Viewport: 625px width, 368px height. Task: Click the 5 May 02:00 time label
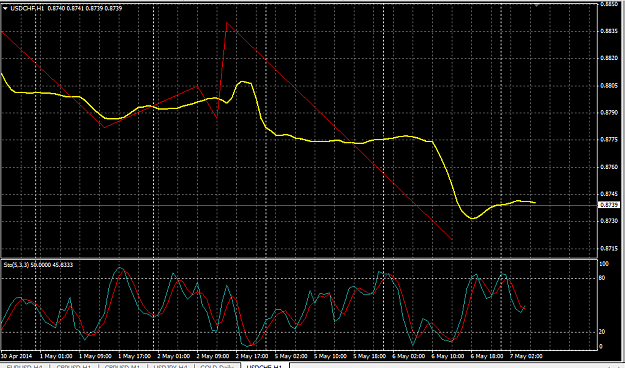[x=291, y=356]
